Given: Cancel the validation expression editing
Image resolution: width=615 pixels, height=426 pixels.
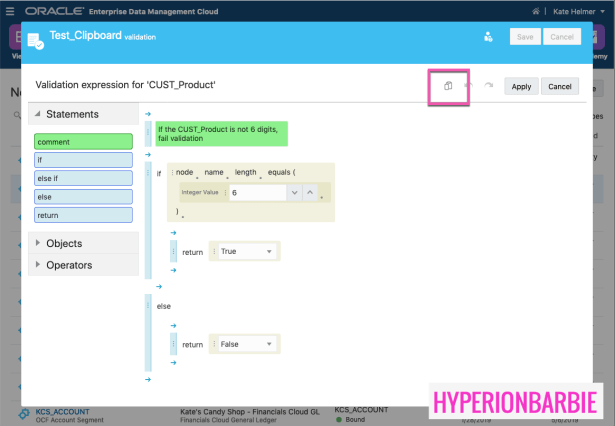Looking at the screenshot, I should pos(559,87).
